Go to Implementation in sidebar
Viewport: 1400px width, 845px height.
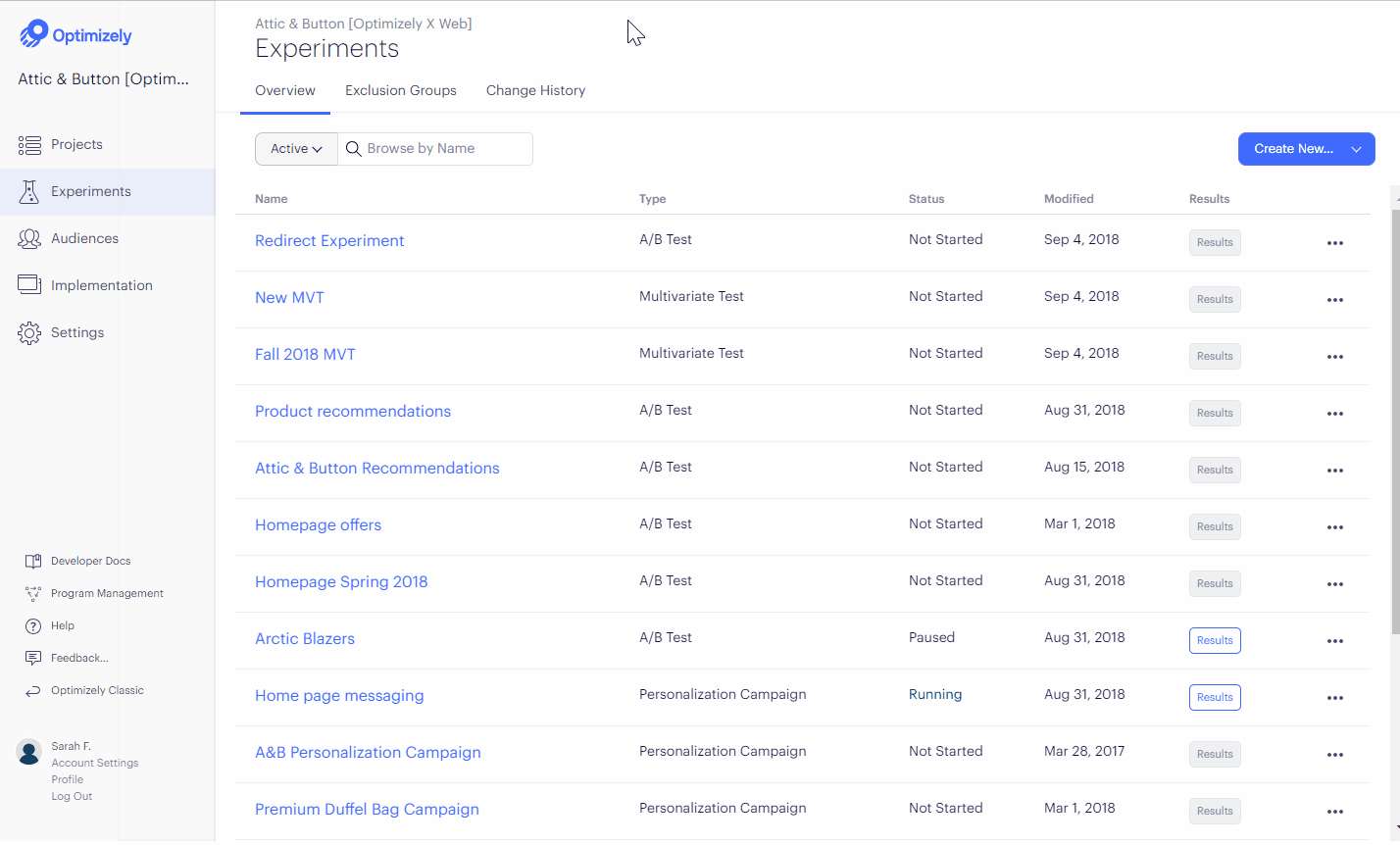click(102, 285)
